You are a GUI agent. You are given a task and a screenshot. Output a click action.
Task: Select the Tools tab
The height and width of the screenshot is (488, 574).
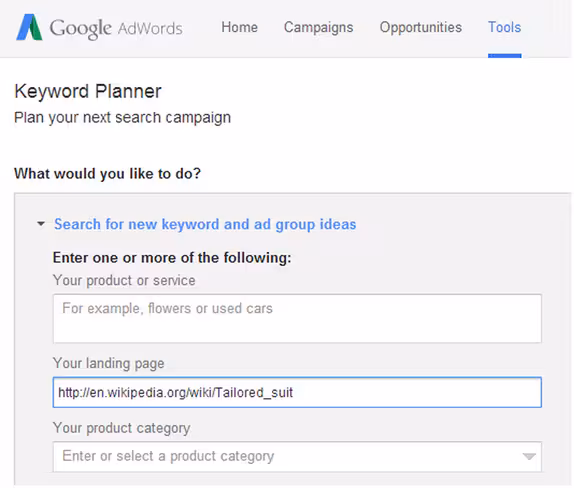pyautogui.click(x=504, y=27)
